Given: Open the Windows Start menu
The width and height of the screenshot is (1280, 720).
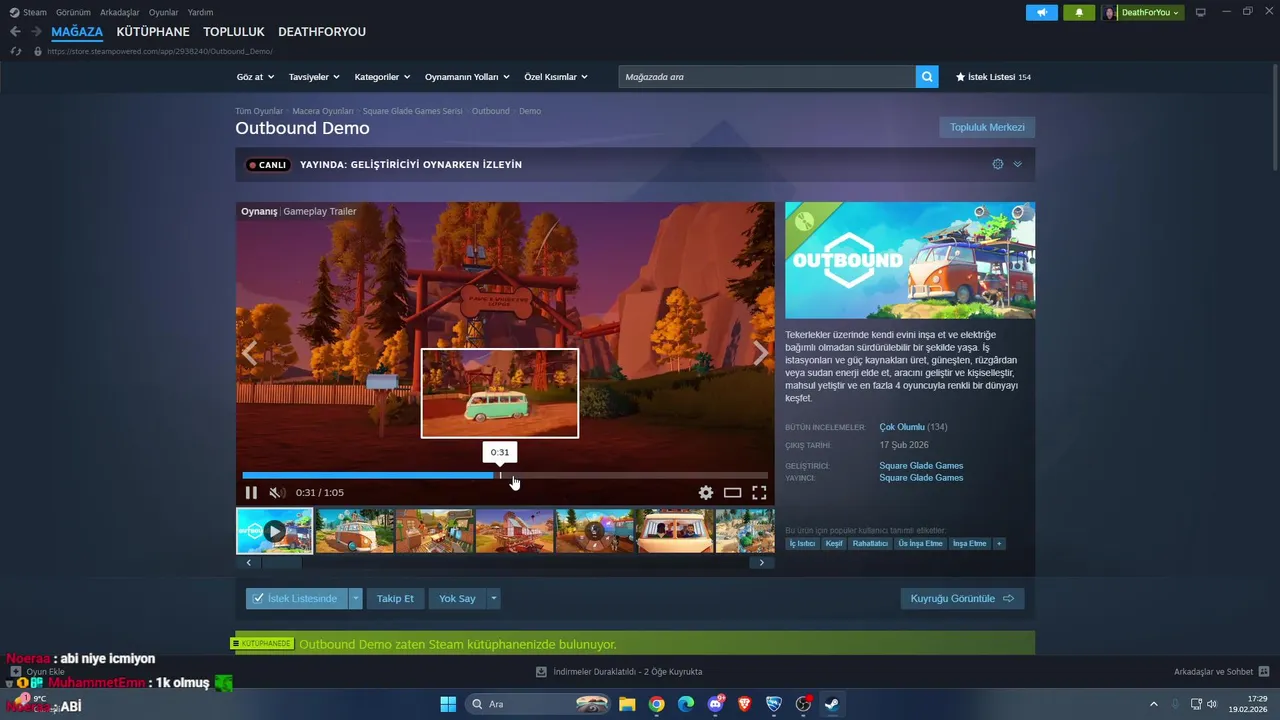Looking at the screenshot, I should point(448,704).
